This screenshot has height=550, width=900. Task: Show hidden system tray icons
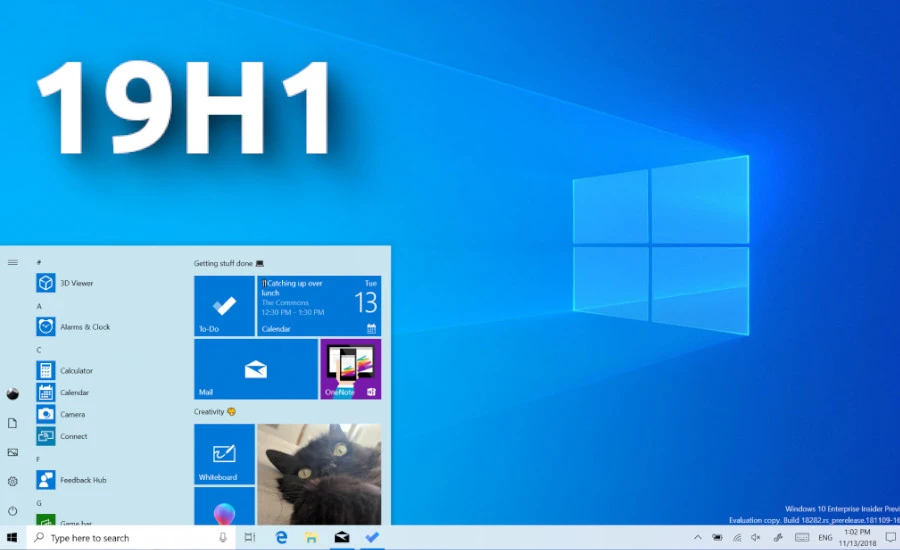coord(697,538)
